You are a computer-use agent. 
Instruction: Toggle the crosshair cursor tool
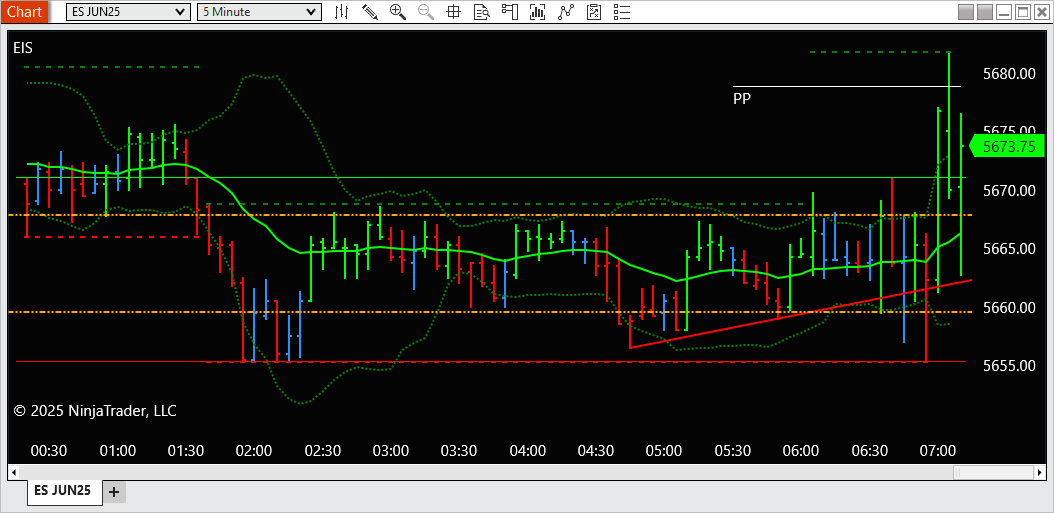pyautogui.click(x=453, y=11)
